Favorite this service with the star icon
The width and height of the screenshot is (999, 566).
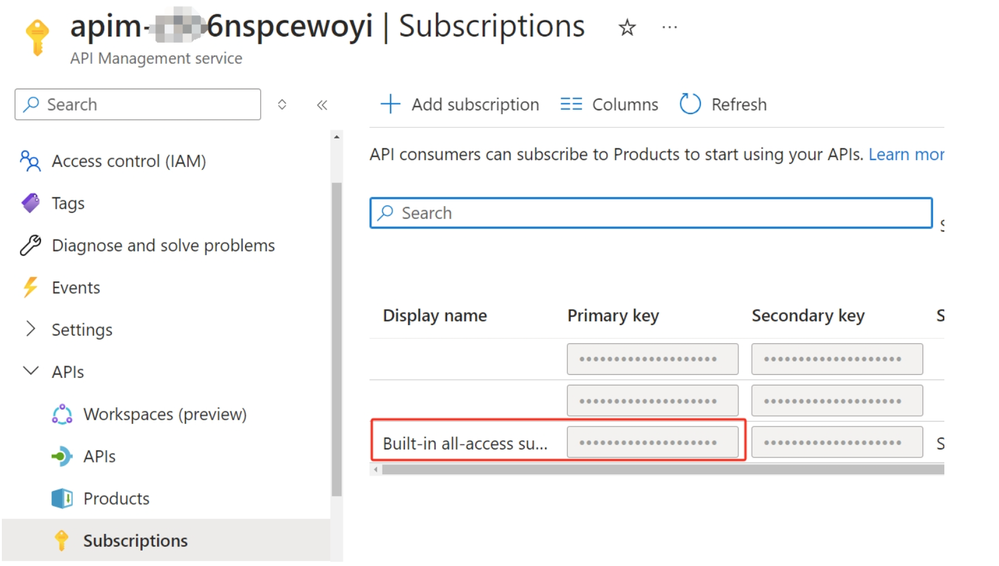point(627,27)
